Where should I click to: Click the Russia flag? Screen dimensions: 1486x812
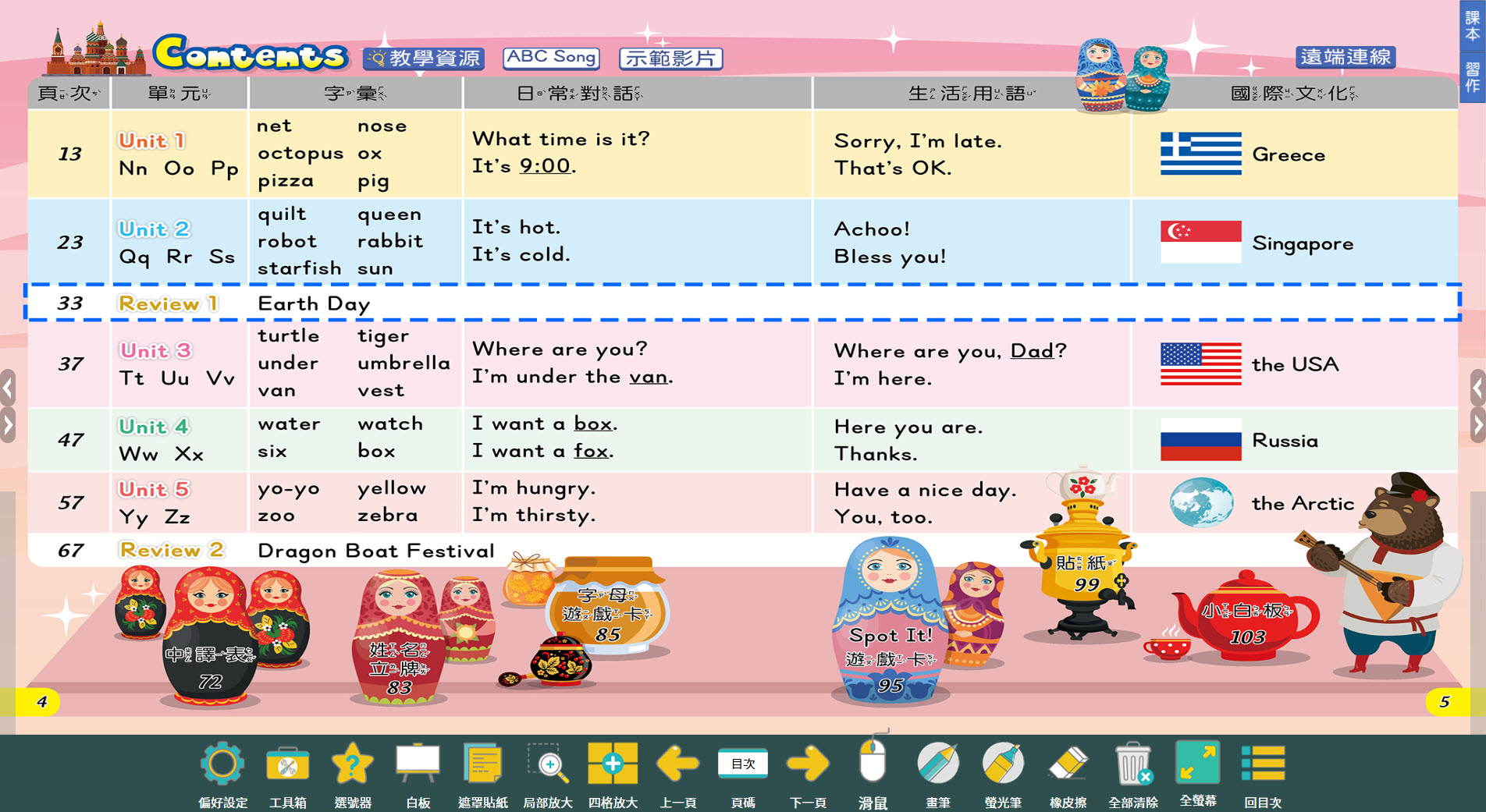click(1200, 440)
